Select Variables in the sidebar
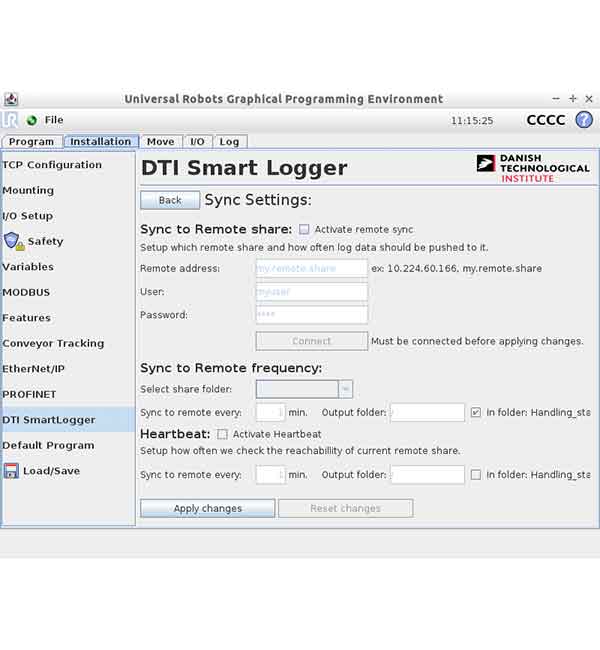This screenshot has height=650, width=600. click(68, 267)
